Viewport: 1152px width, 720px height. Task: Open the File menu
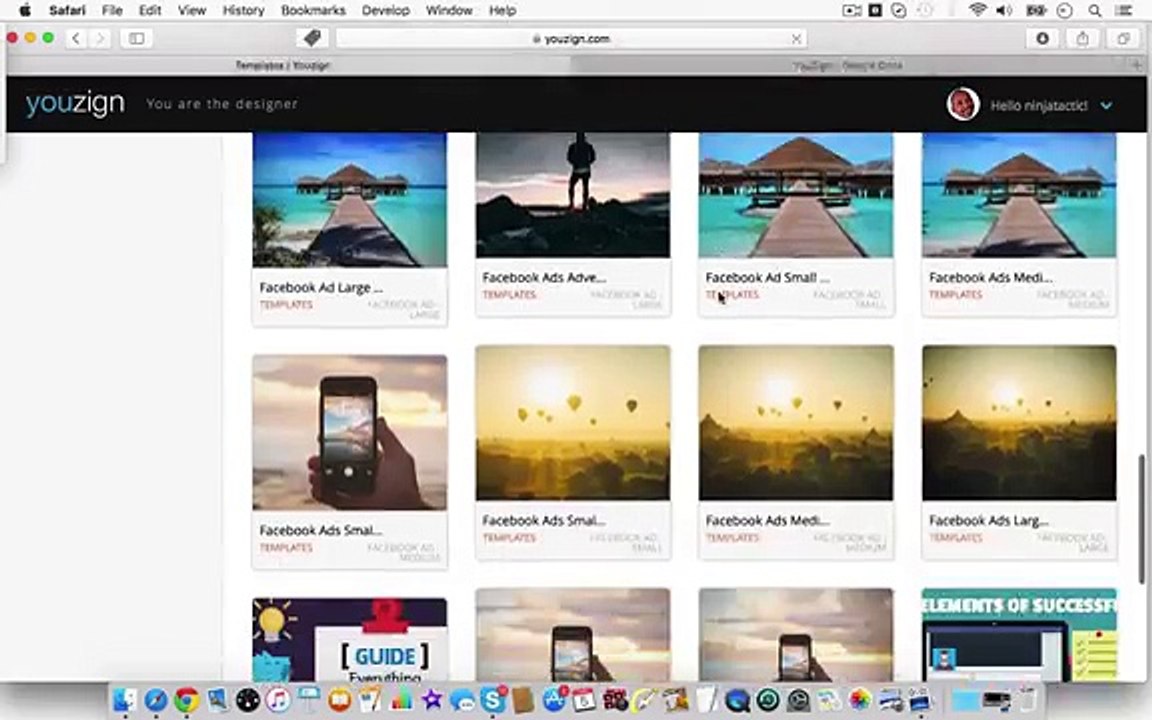112,10
